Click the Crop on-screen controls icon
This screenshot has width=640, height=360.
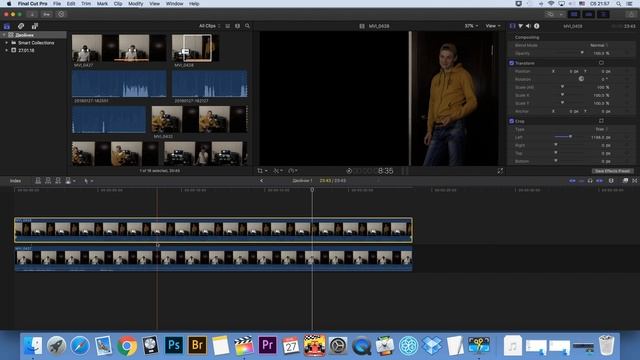click(601, 121)
